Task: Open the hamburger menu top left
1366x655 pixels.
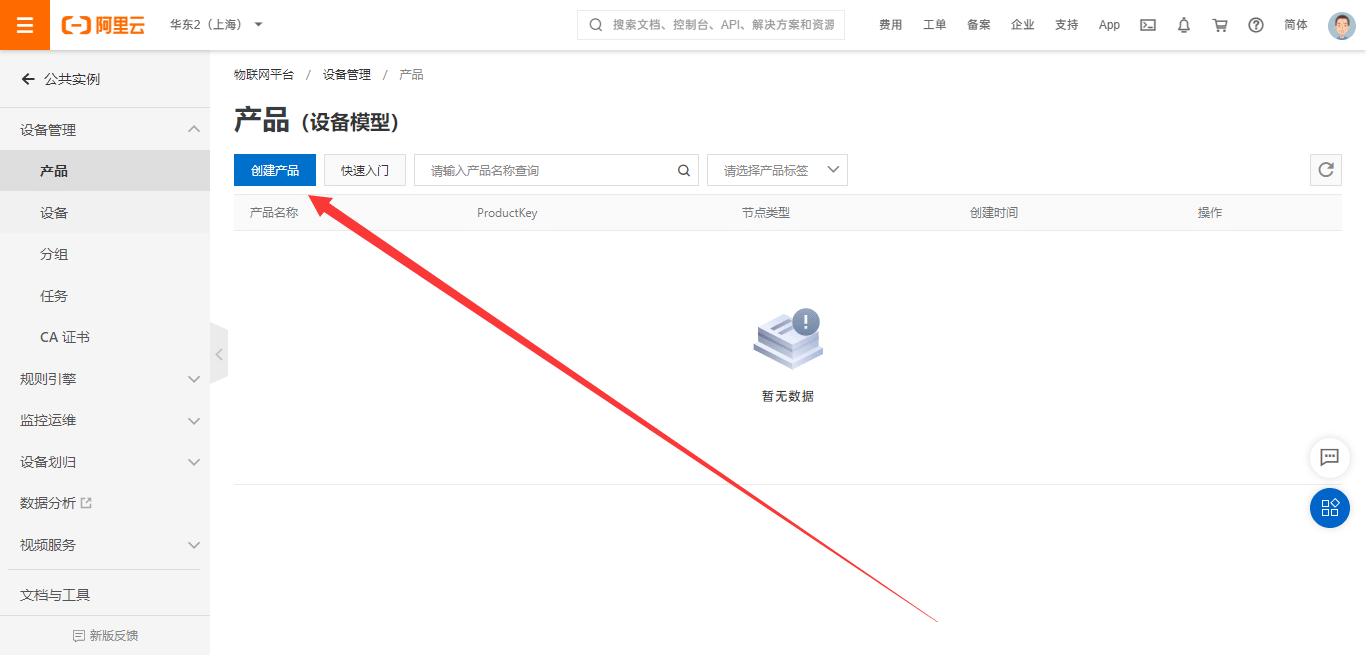Action: (x=24, y=24)
